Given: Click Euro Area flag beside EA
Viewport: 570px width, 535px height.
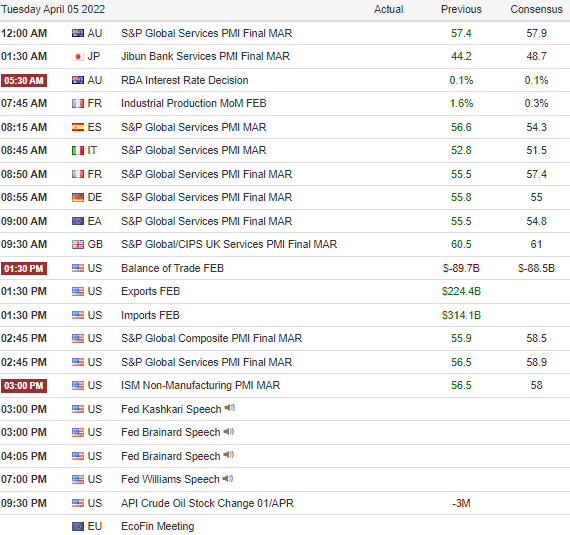Looking at the screenshot, I should click(x=78, y=221).
